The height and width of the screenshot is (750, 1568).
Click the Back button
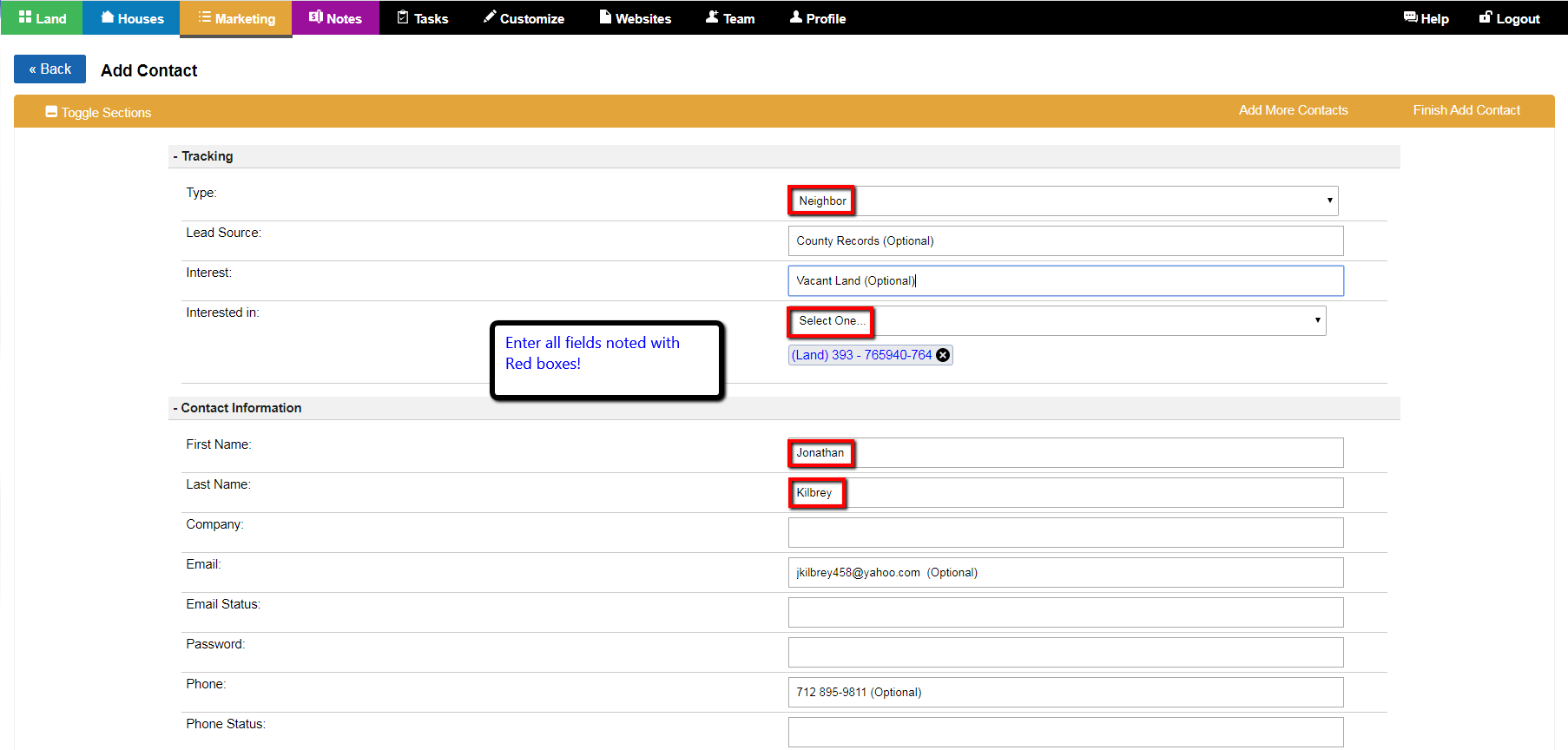(49, 69)
